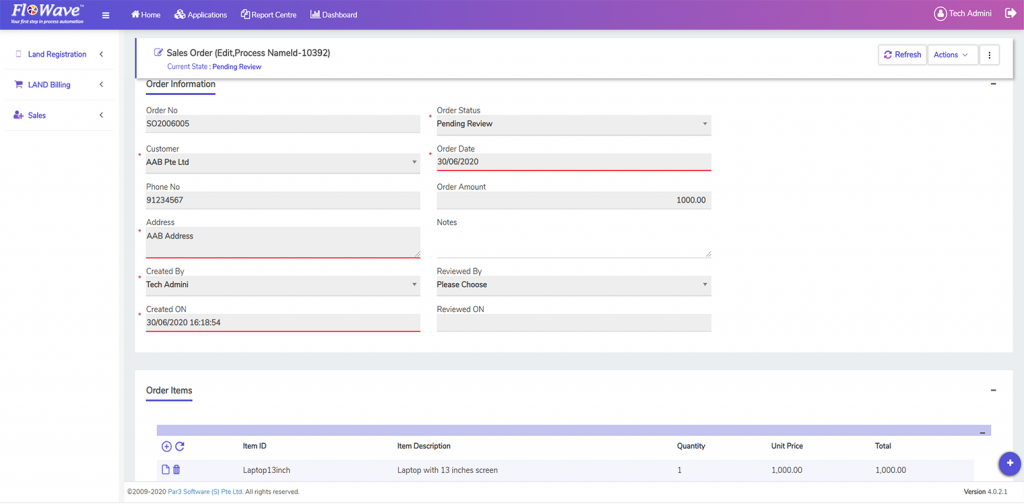Open the Applications menu

click(x=200, y=15)
